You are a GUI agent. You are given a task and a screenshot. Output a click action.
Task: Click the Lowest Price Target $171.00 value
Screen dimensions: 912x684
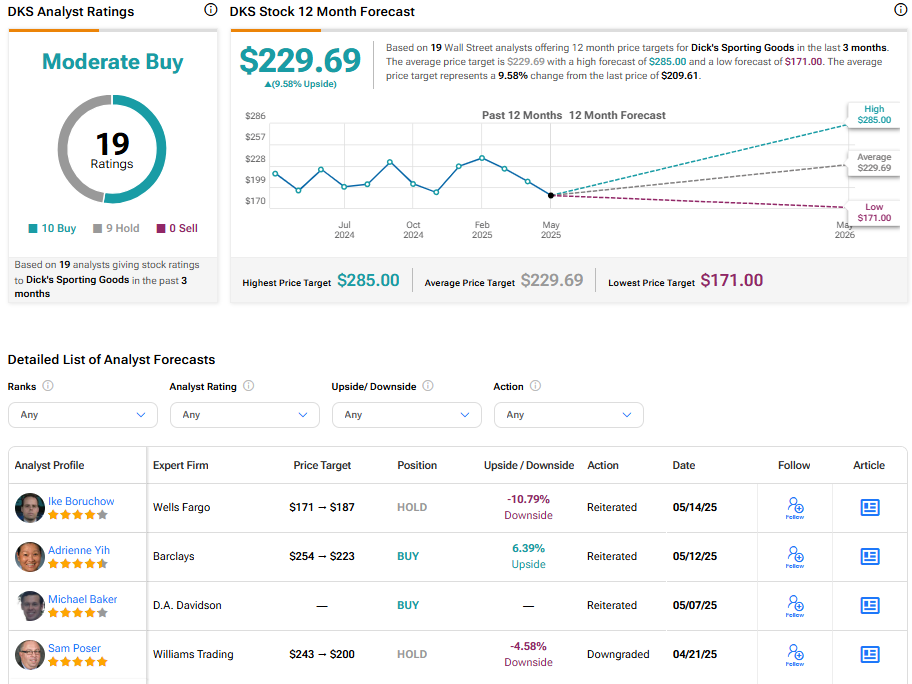732,280
